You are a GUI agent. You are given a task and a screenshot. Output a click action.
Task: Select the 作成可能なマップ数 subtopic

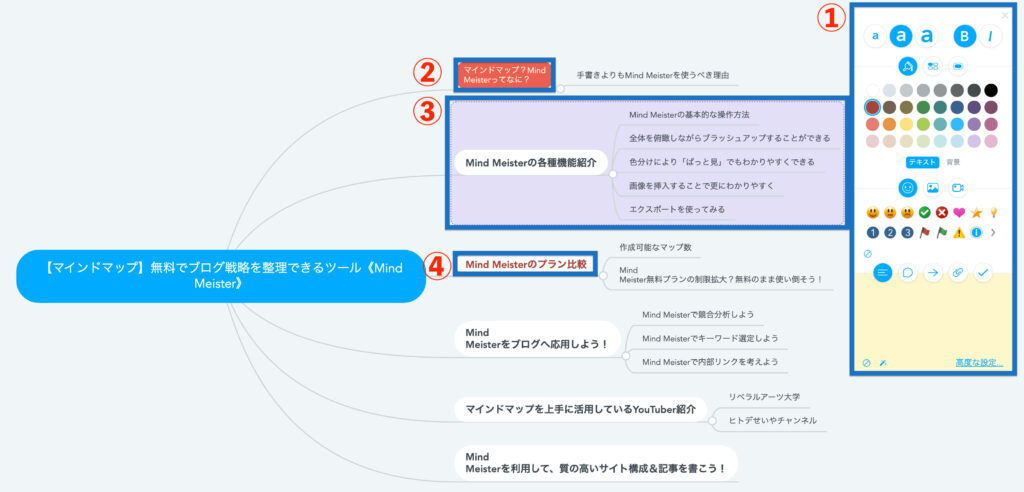pos(655,248)
